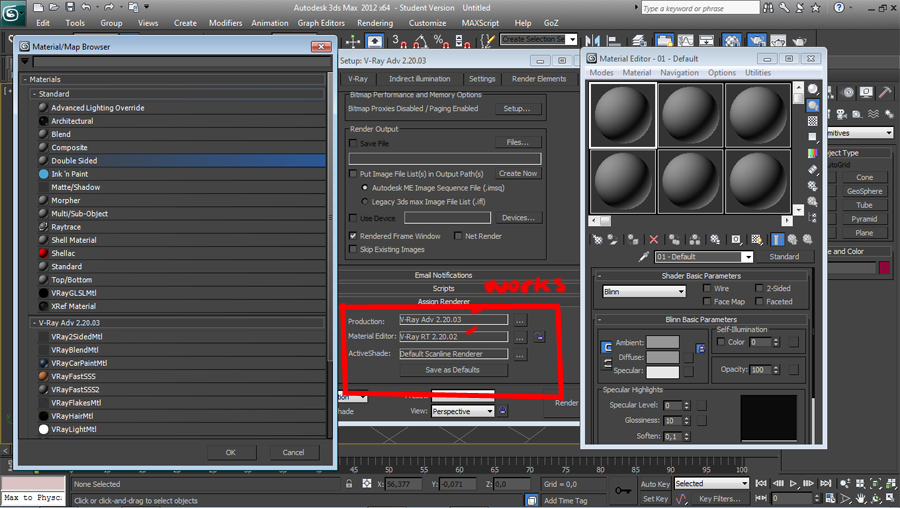Click the Mirror tool in main toolbar

[592, 41]
